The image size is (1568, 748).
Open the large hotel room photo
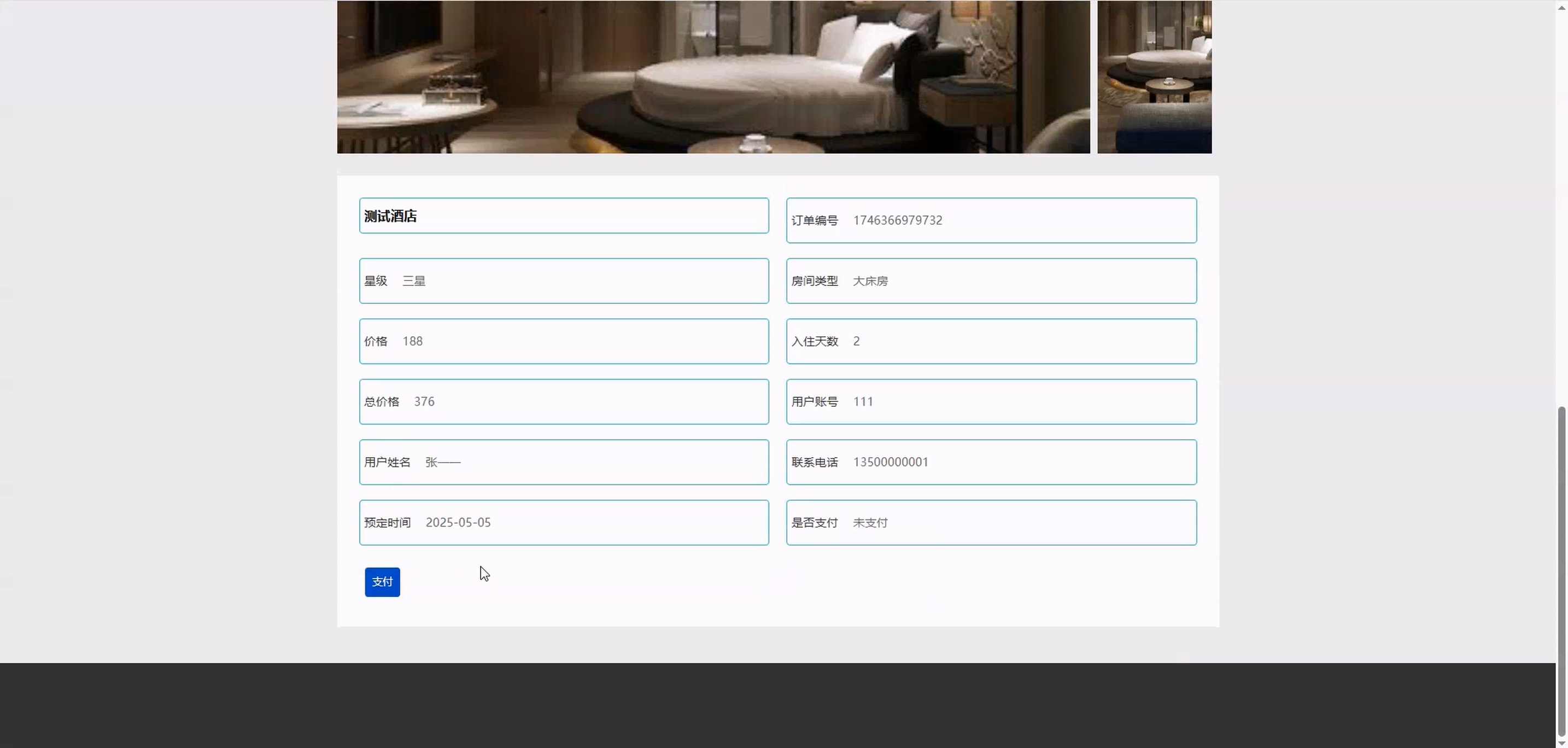tap(713, 77)
